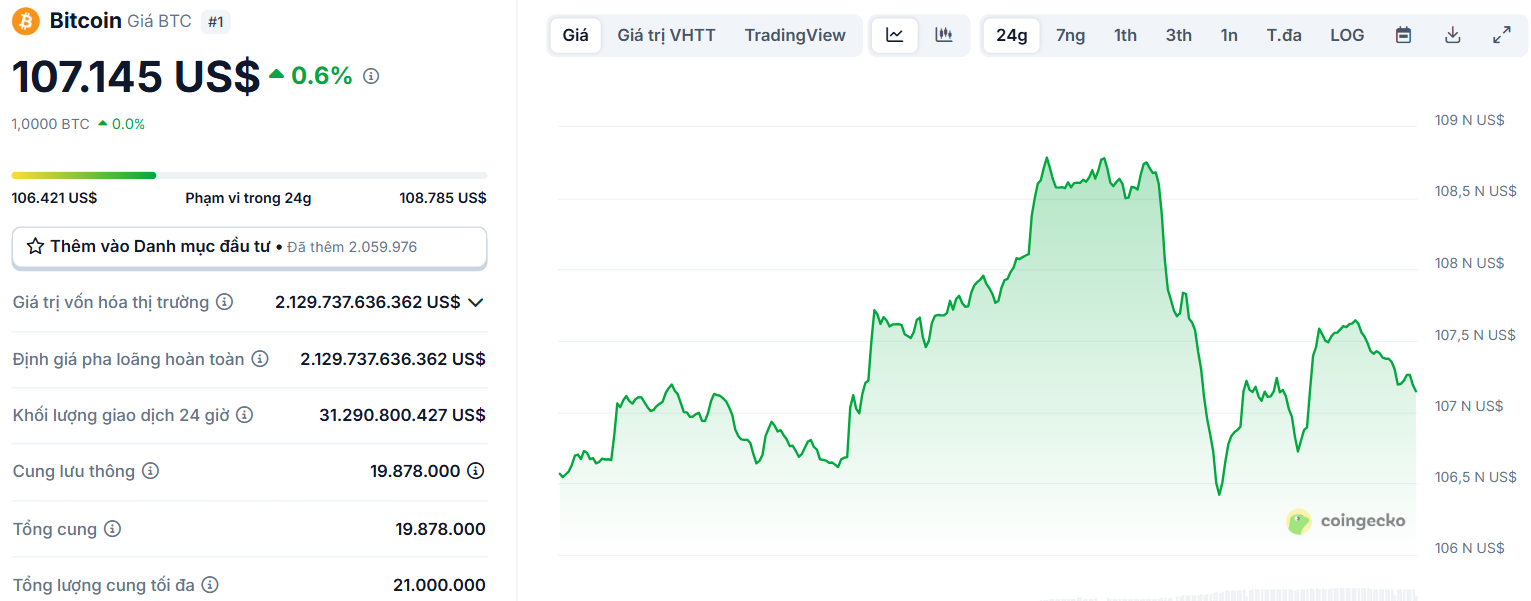Click the 106.421 US$ low value
1531x601 pixels.
[x=54, y=198]
